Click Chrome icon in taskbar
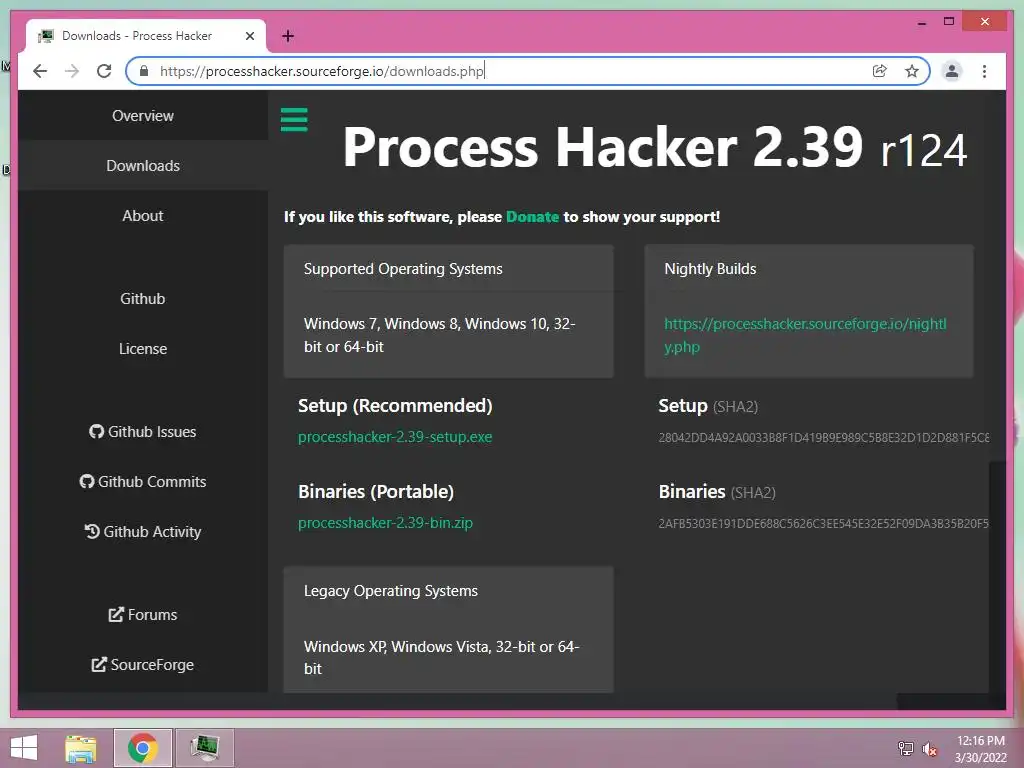Image resolution: width=1024 pixels, height=768 pixels. click(142, 748)
